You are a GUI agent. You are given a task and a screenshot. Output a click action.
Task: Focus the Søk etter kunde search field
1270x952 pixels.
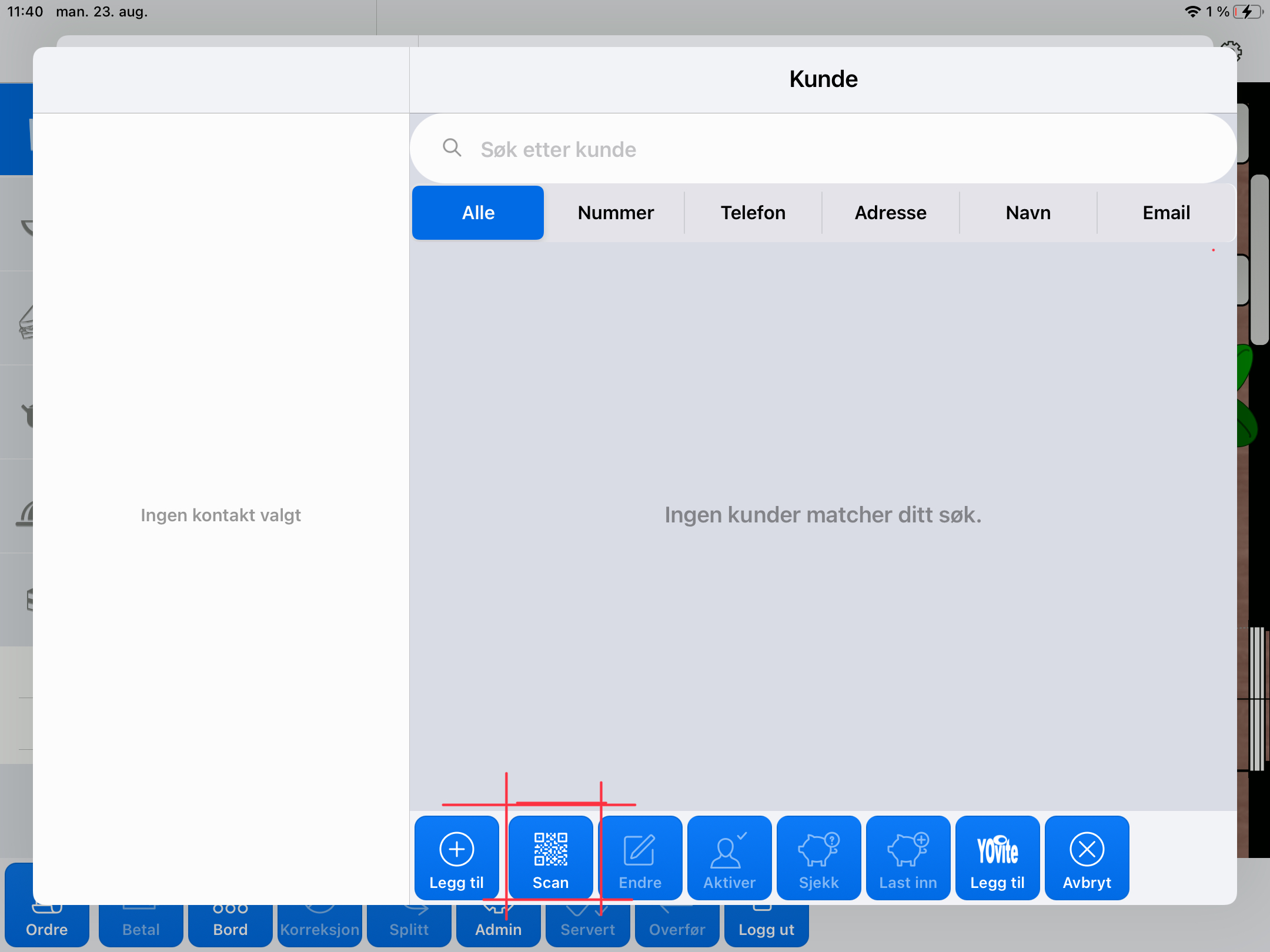point(823,149)
